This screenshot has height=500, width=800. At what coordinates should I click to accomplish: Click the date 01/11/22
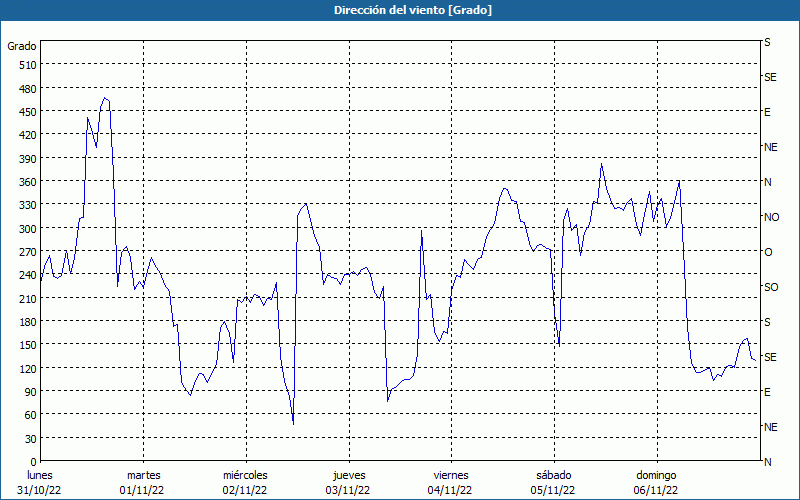pyautogui.click(x=142, y=490)
